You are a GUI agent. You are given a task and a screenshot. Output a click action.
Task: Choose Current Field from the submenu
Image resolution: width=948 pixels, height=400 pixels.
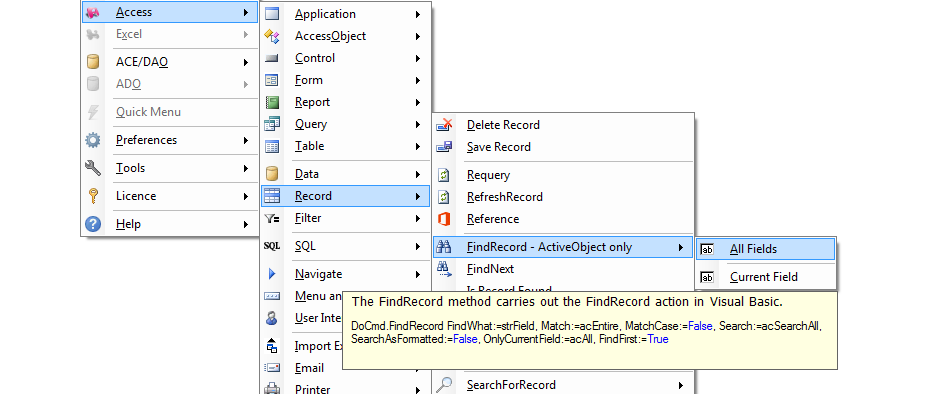click(763, 277)
